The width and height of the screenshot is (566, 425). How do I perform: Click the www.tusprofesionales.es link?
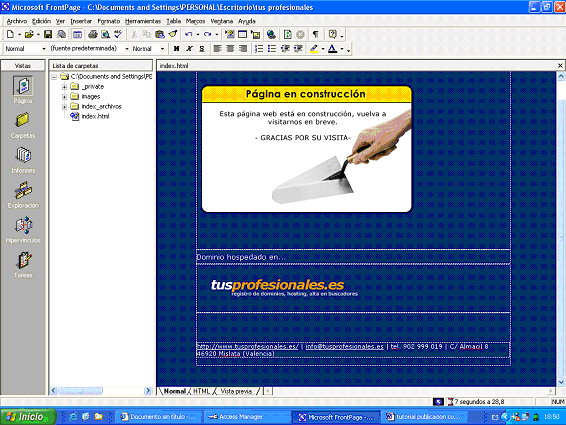pyautogui.click(x=247, y=346)
